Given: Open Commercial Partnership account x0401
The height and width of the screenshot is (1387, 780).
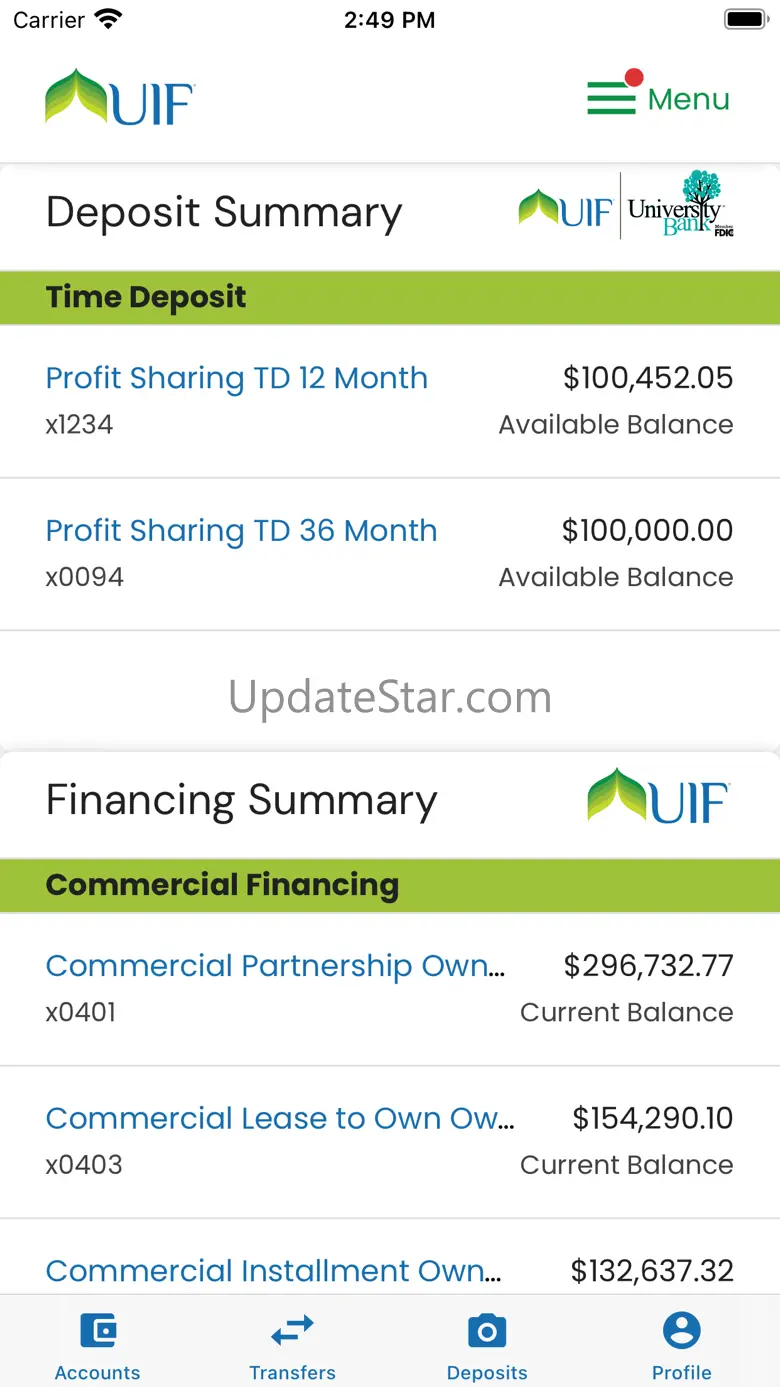Looking at the screenshot, I should [x=275, y=966].
